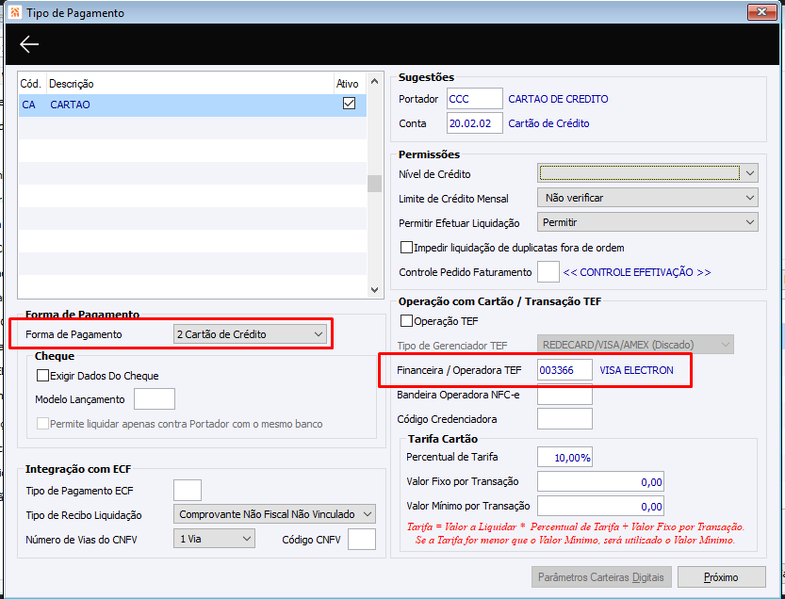
Task: Open Permitir Efetuar Liquidação dropdown
Action: [648, 222]
